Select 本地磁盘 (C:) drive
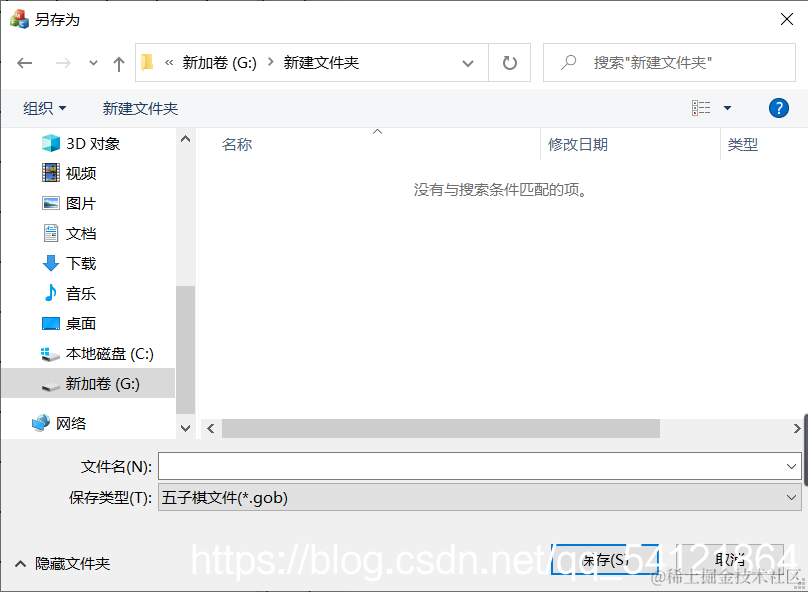This screenshot has width=808, height=592. (x=109, y=354)
